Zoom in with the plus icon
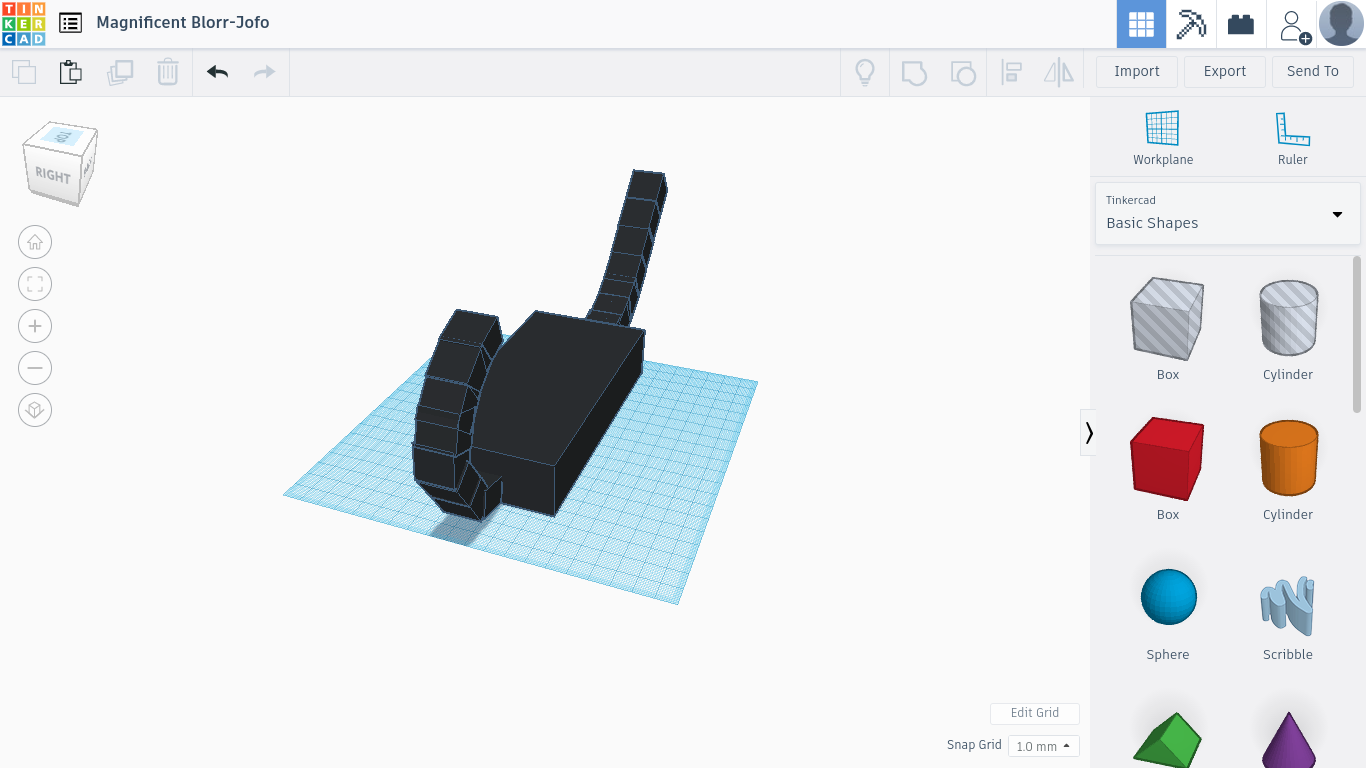1366x768 pixels. click(35, 326)
